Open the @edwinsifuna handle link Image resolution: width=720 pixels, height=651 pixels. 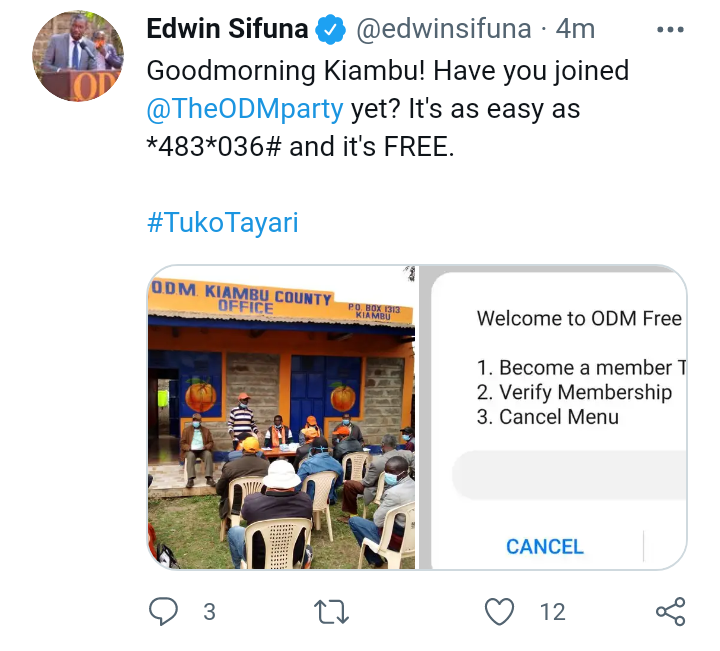pos(444,29)
